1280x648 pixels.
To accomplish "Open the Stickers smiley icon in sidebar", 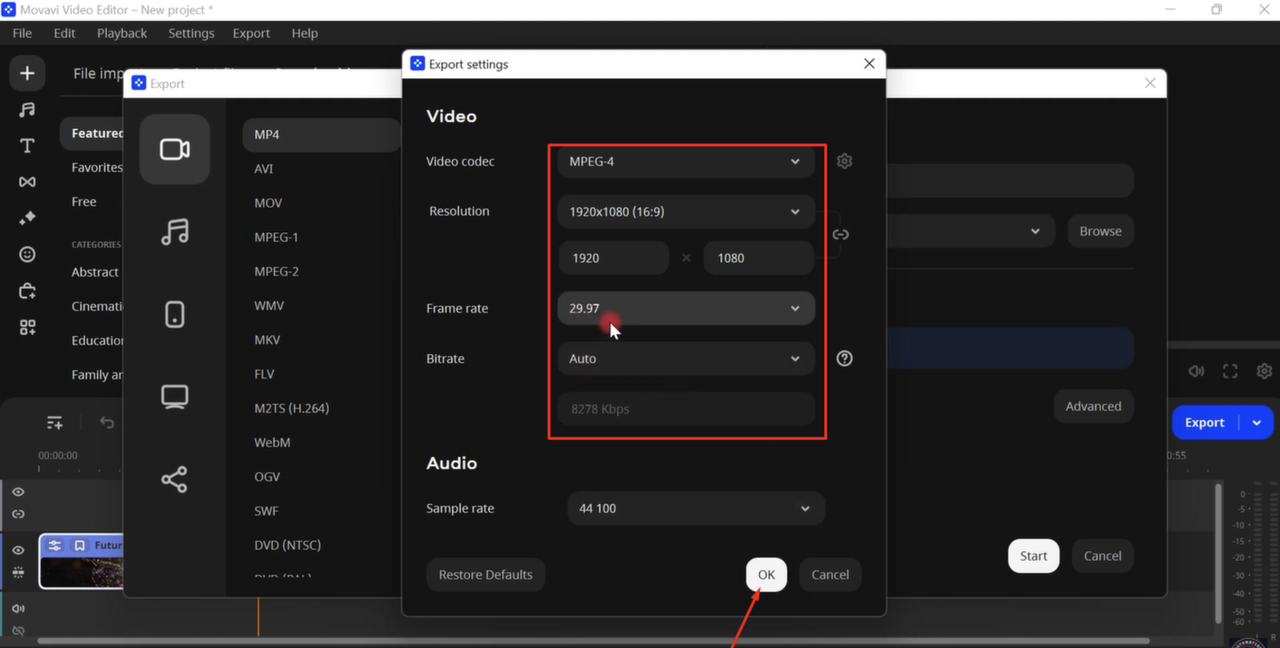I will tap(27, 255).
